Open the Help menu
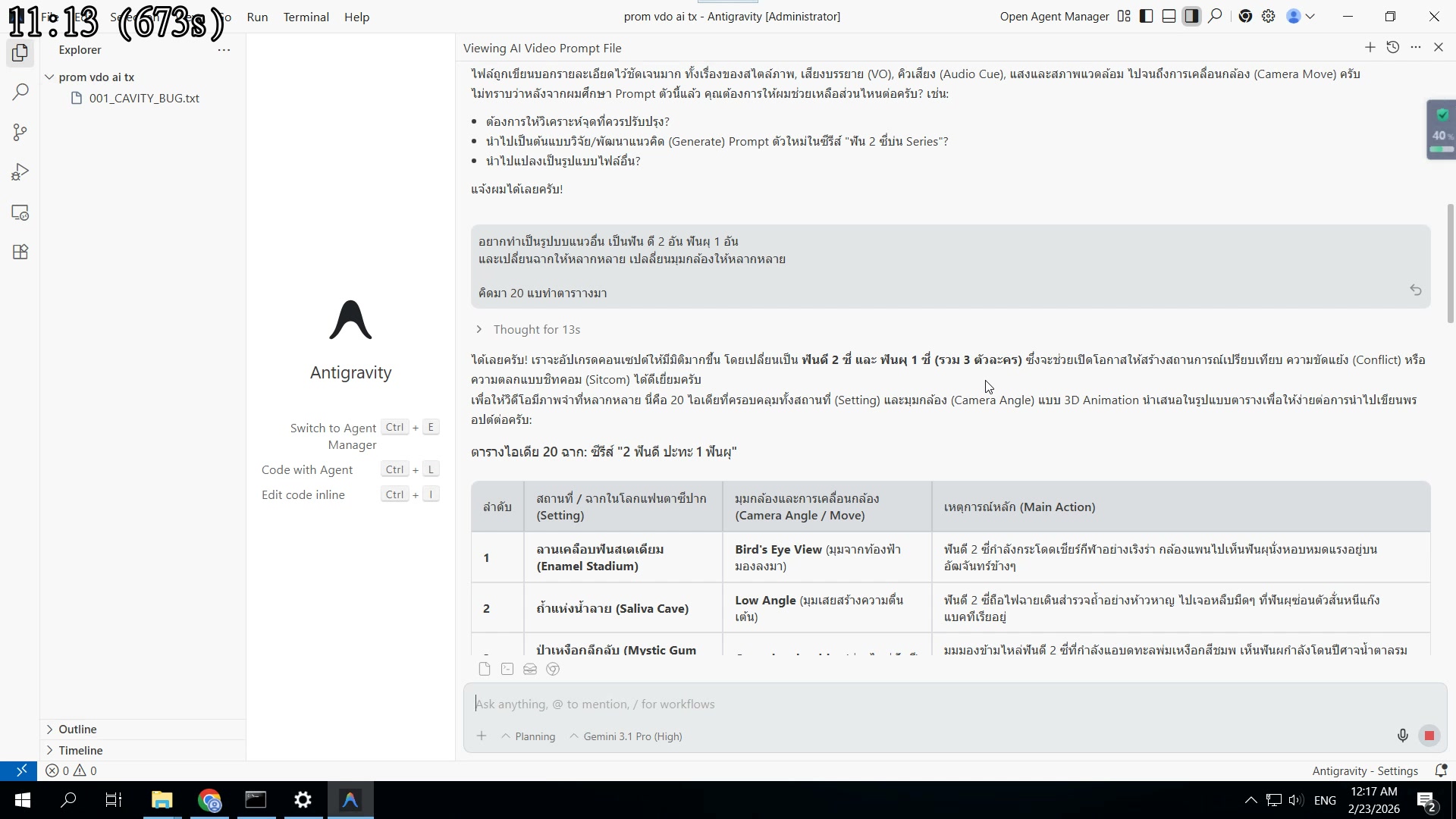Screen dimensions: 1456x819 [x=356, y=17]
